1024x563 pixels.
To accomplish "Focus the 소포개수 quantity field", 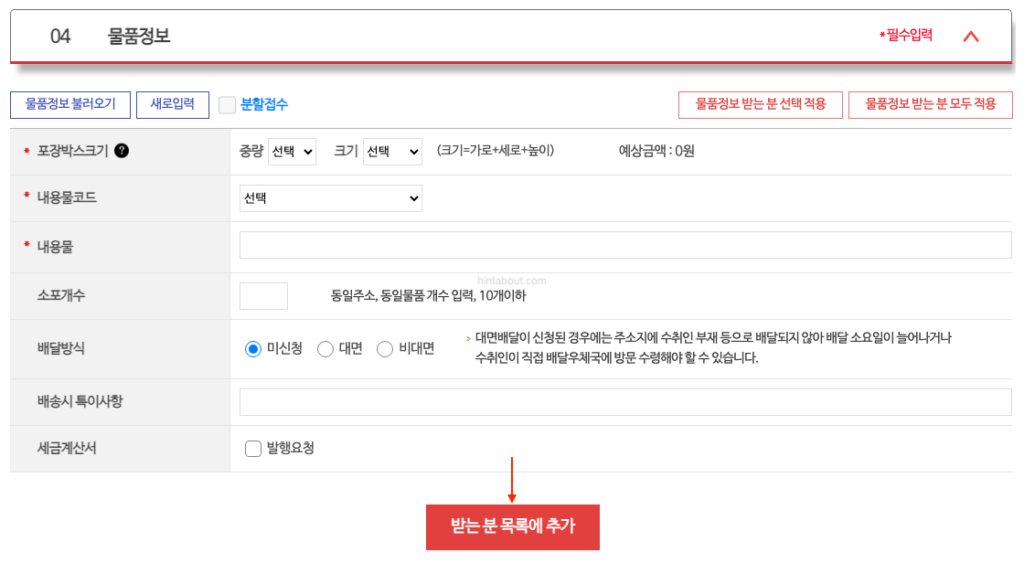I will [264, 296].
